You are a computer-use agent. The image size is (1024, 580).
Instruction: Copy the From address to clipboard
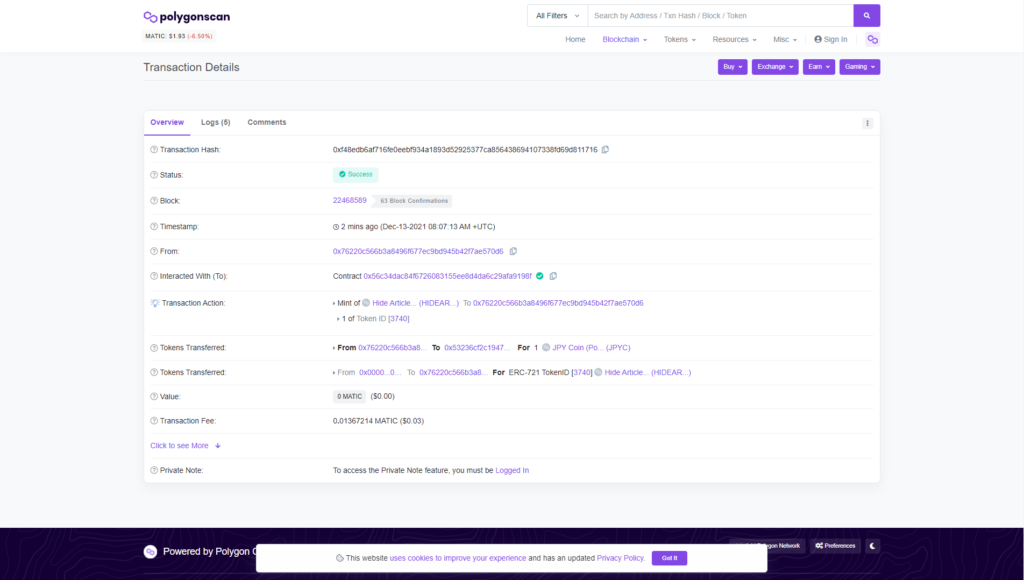click(x=513, y=251)
